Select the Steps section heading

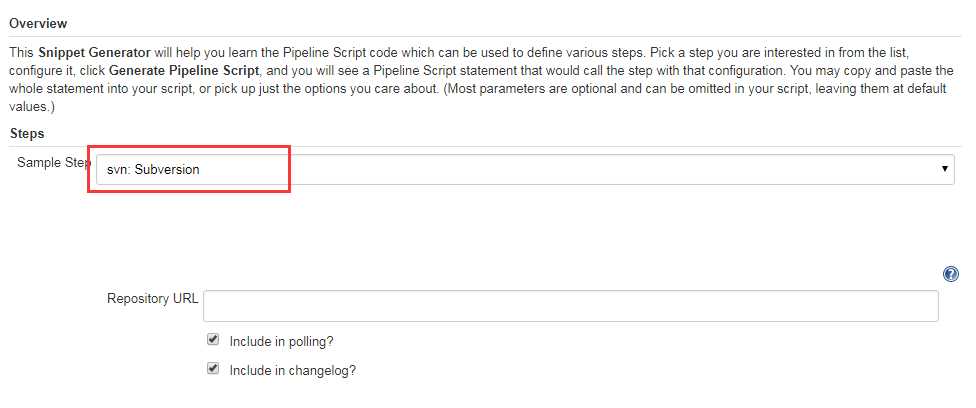[x=27, y=134]
